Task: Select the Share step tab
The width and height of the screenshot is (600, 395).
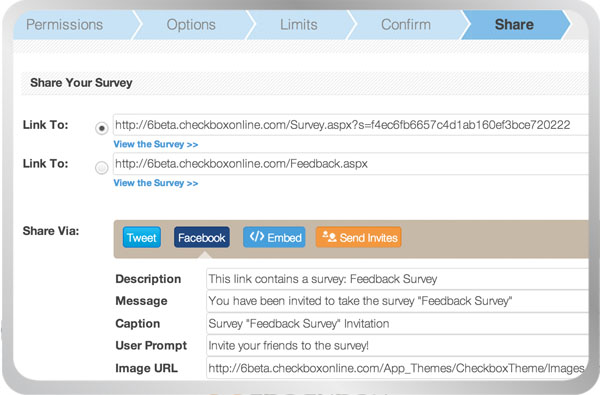Action: pos(514,25)
